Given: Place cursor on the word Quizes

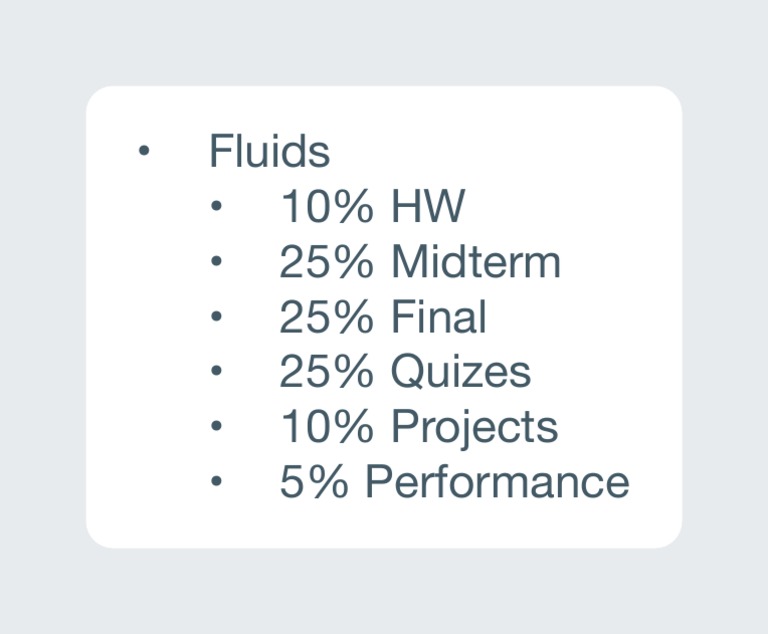Looking at the screenshot, I should pos(460,372).
